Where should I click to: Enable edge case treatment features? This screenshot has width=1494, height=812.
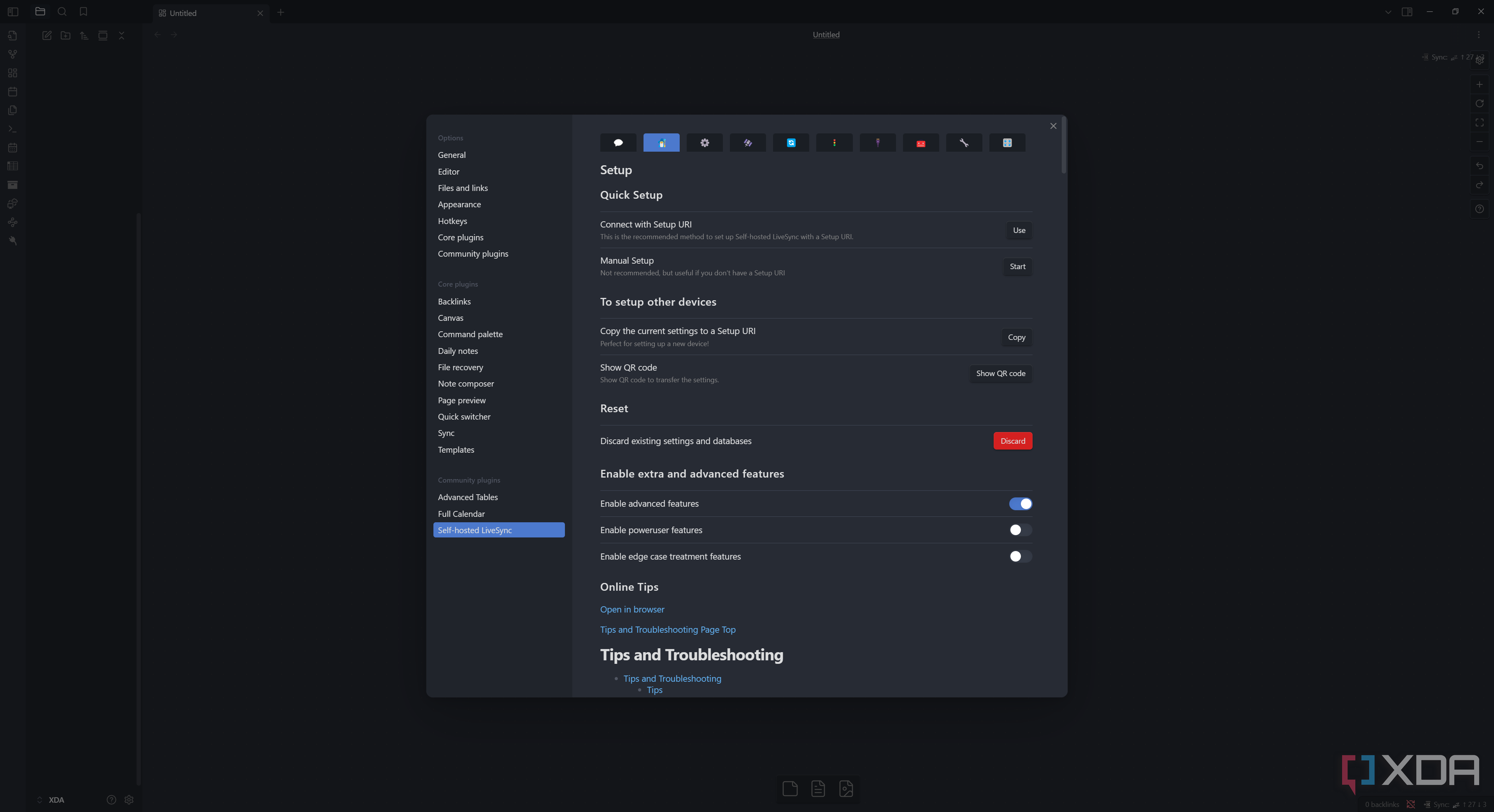[x=1020, y=556]
